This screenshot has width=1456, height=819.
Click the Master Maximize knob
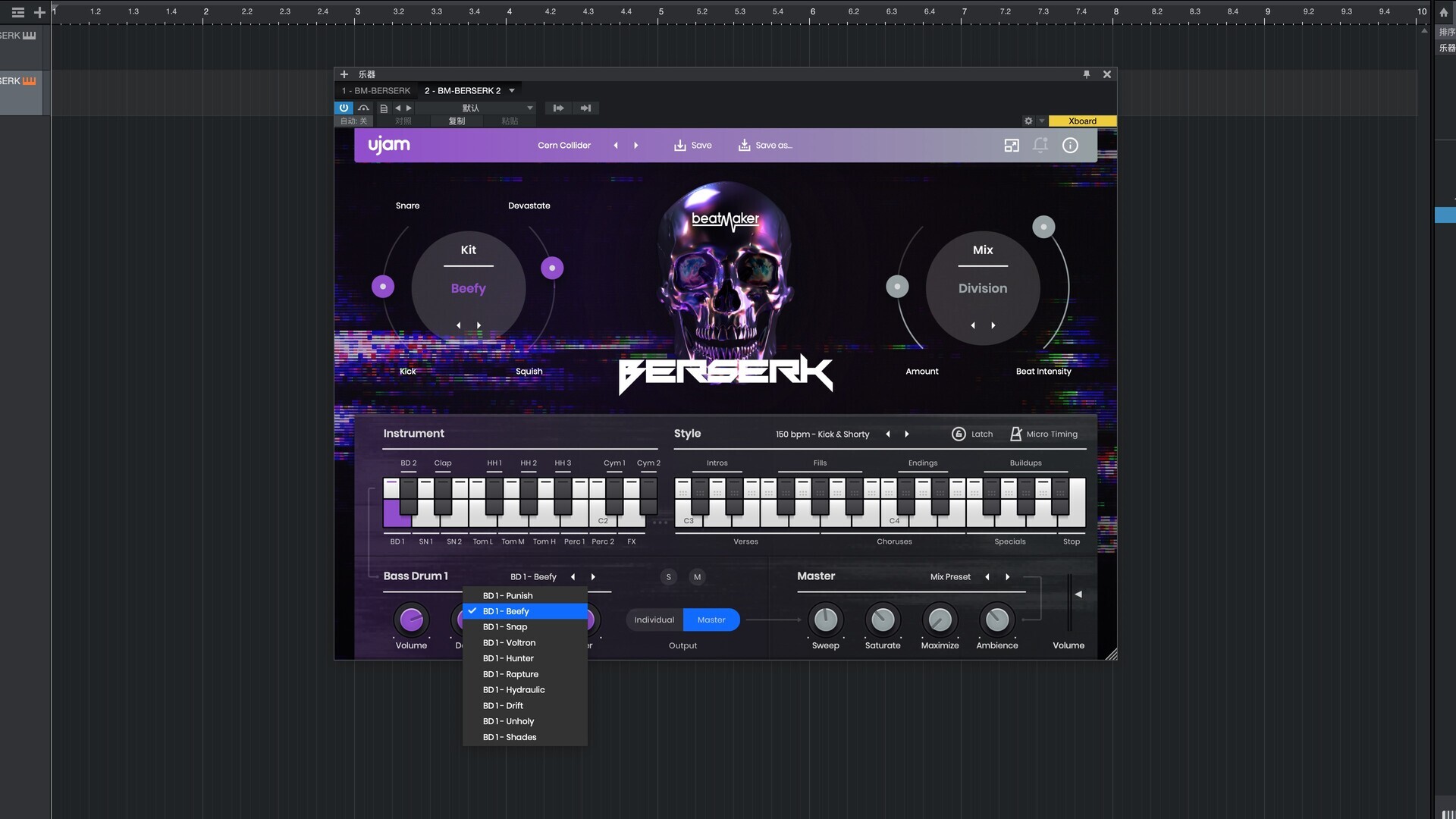tap(940, 620)
